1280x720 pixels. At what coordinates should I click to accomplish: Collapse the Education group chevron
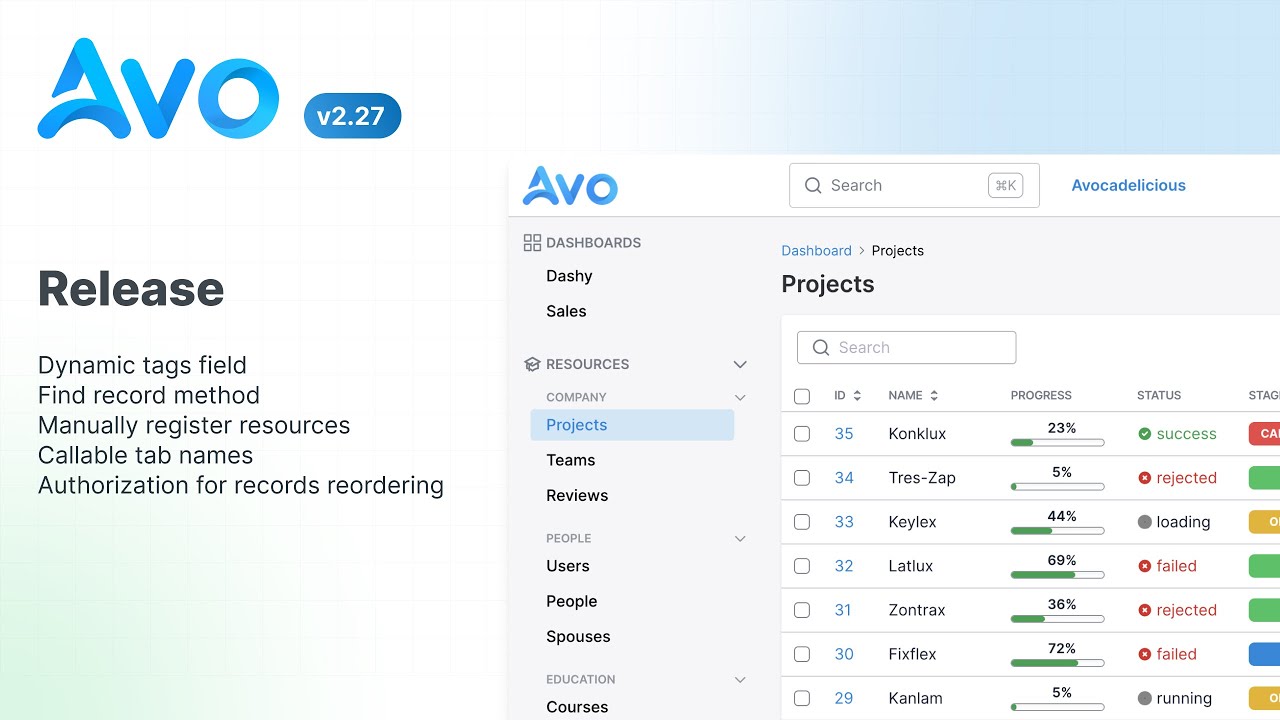(740, 679)
